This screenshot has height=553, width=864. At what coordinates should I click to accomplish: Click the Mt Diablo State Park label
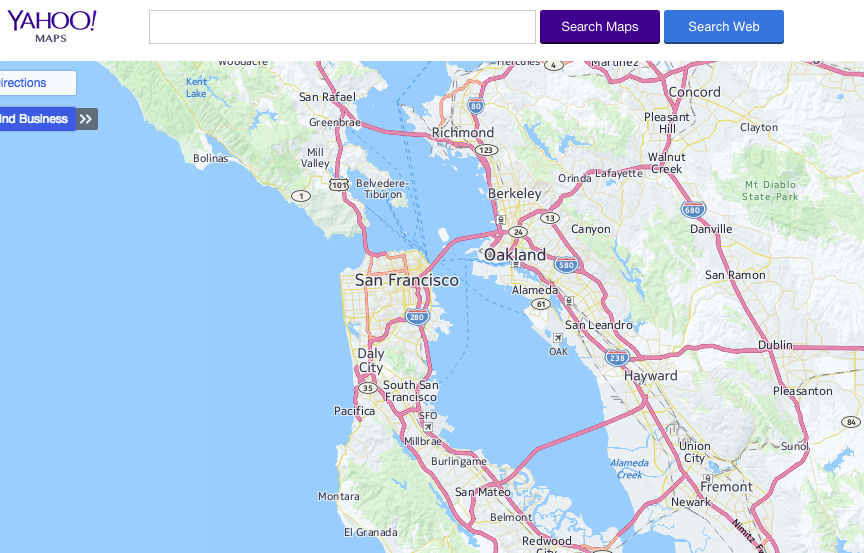[770, 191]
